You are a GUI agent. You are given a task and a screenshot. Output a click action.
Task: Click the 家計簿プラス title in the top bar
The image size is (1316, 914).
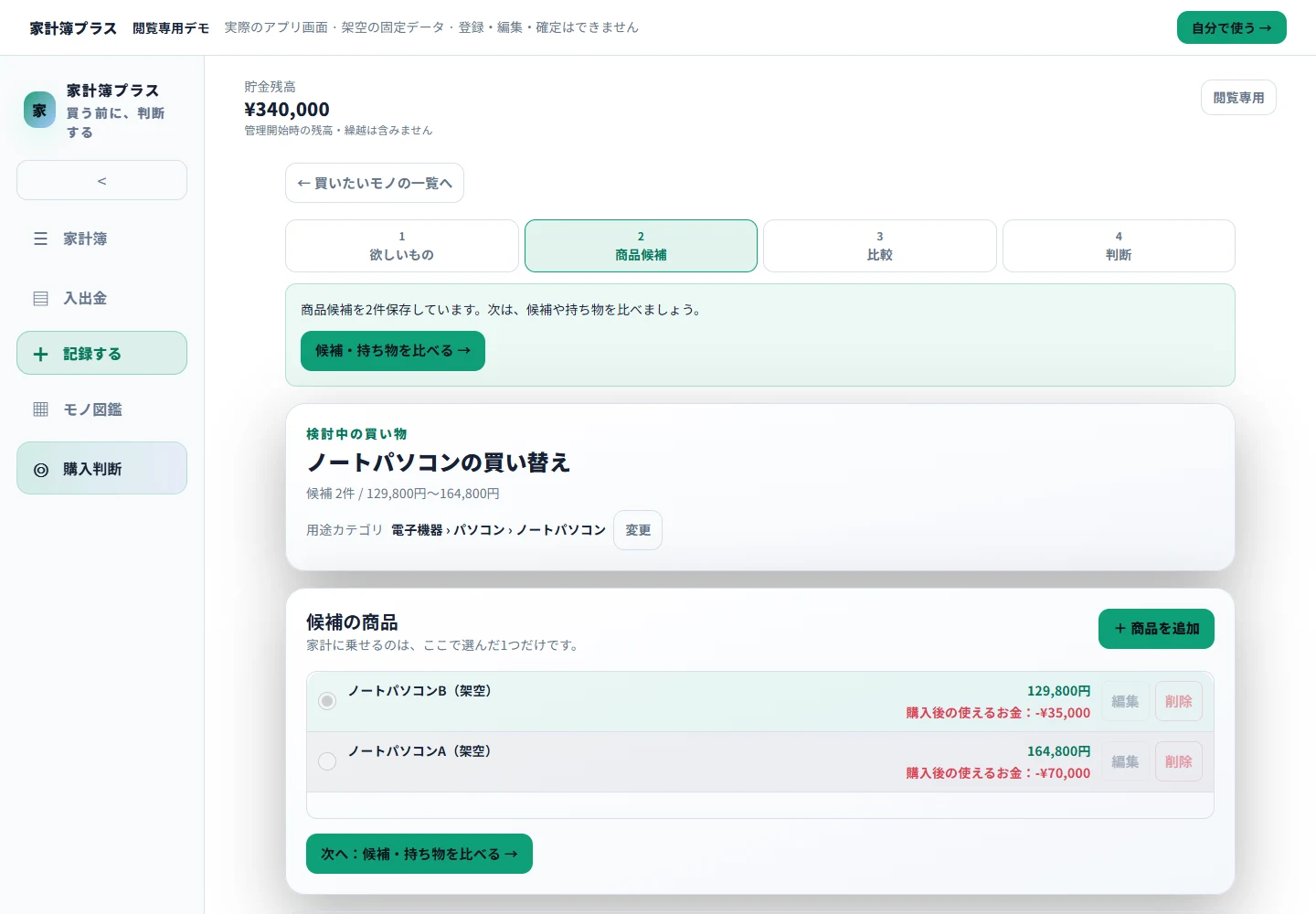coord(73,28)
